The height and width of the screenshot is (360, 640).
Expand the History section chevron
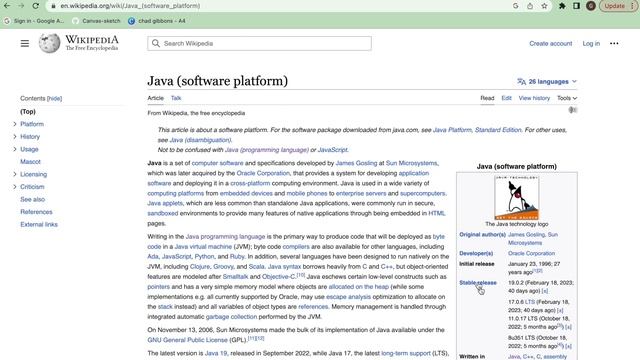click(15, 137)
